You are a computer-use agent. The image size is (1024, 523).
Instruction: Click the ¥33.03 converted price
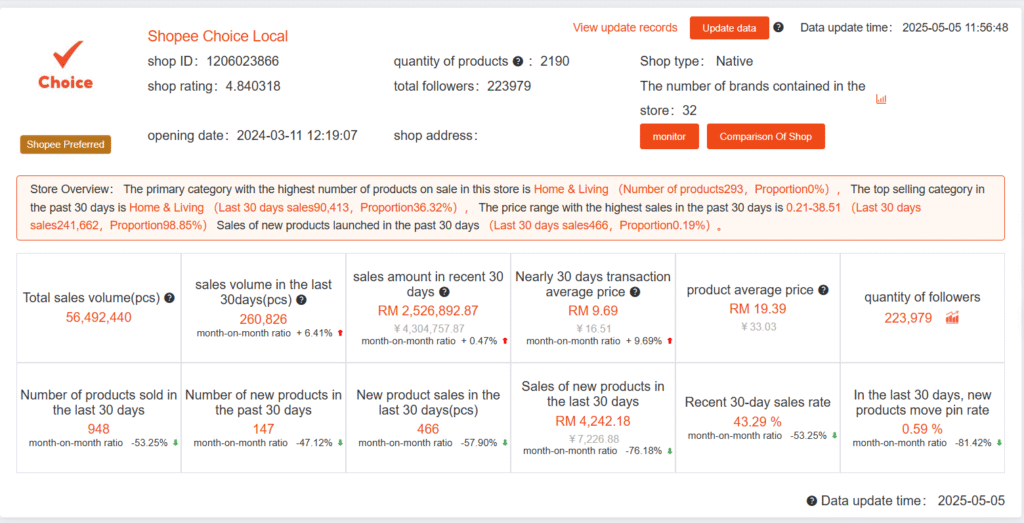[758, 326]
